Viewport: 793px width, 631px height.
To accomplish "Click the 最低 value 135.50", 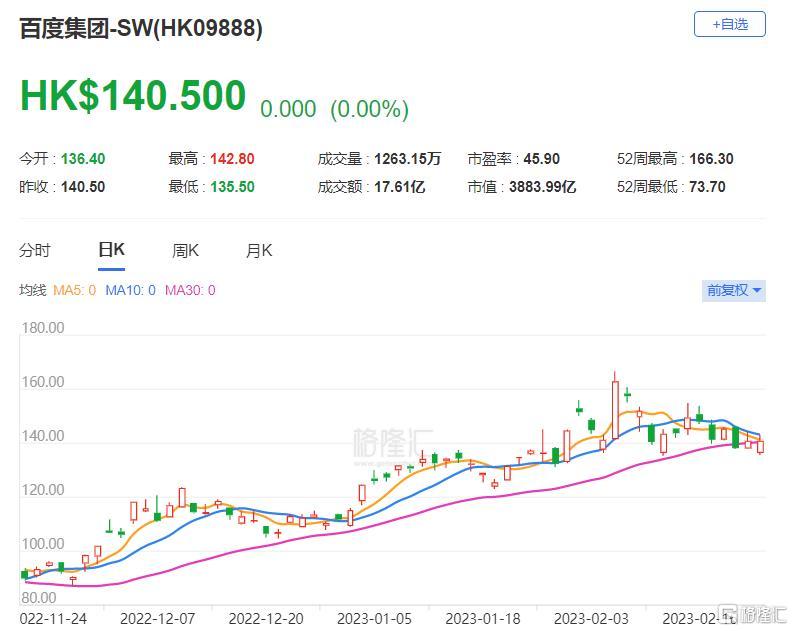I will [232, 187].
